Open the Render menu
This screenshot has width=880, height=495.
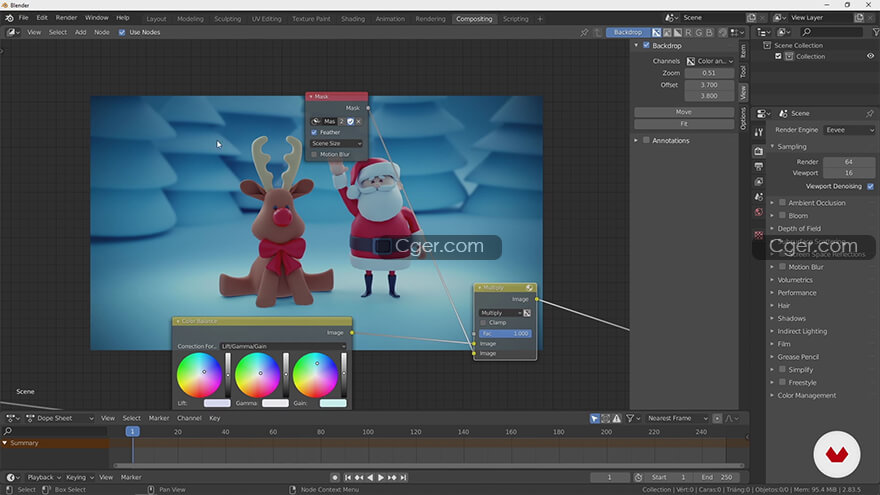pyautogui.click(x=66, y=18)
